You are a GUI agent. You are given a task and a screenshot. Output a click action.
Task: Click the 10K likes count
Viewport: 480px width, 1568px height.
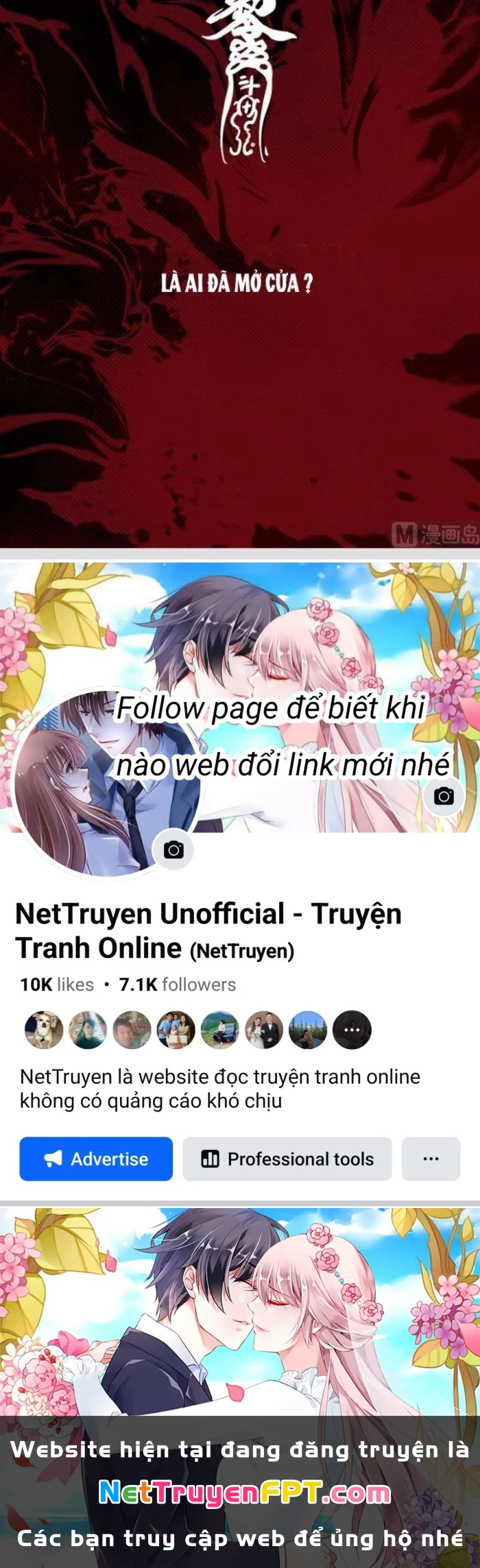(x=57, y=985)
